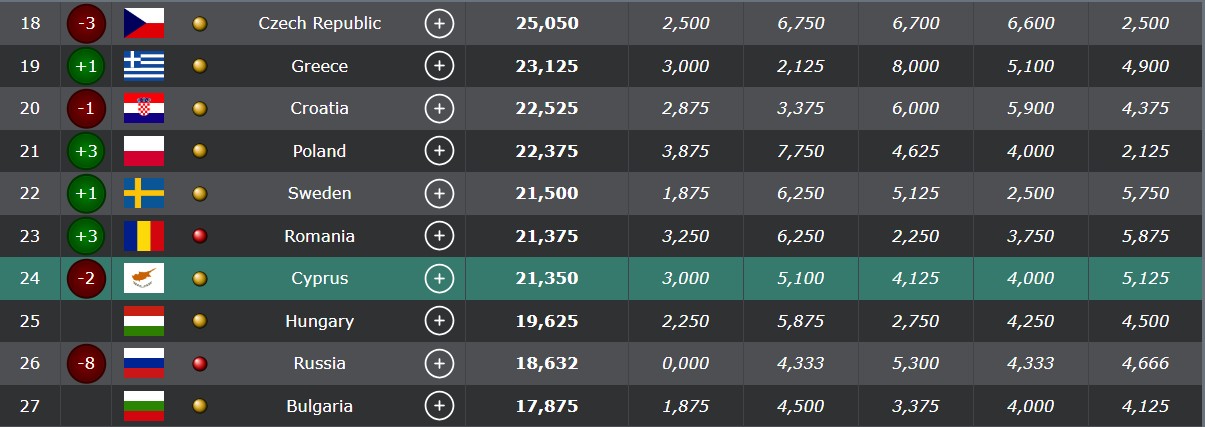1205x427 pixels.
Task: Click the Greece flag icon
Action: pos(144,66)
